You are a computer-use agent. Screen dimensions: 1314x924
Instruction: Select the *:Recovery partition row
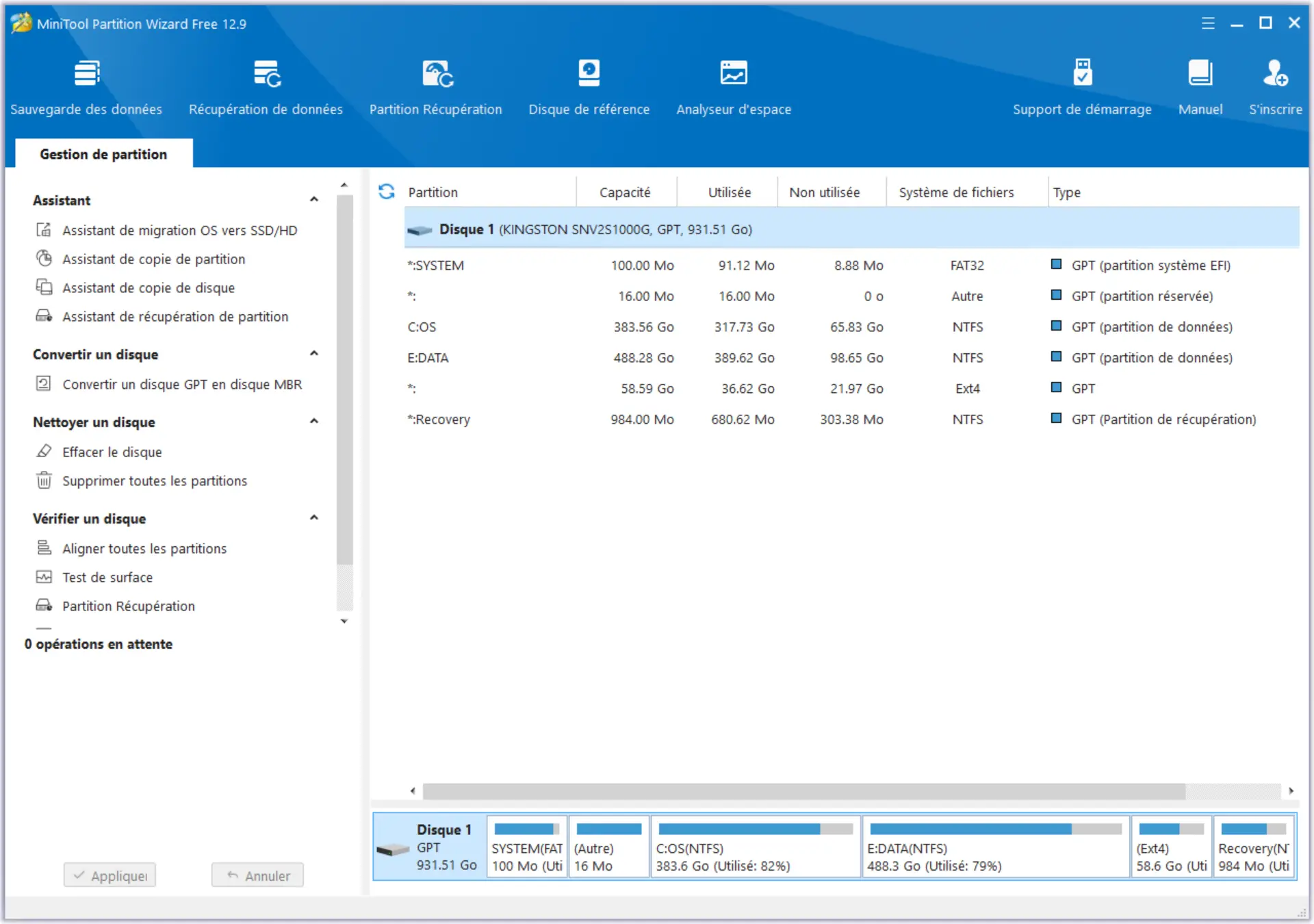point(851,420)
